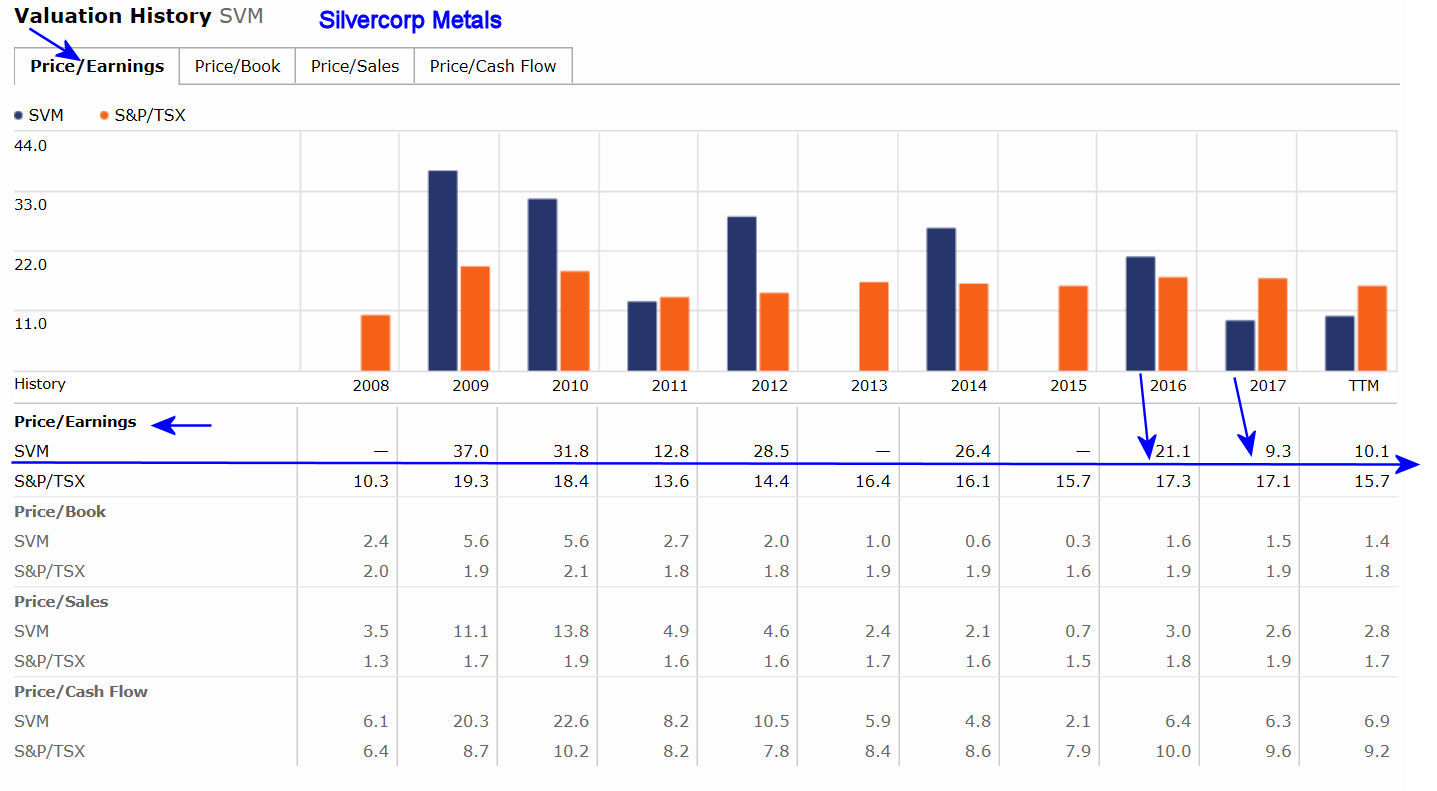
Task: Click the TTM SVM blue bar
Action: 1340,344
